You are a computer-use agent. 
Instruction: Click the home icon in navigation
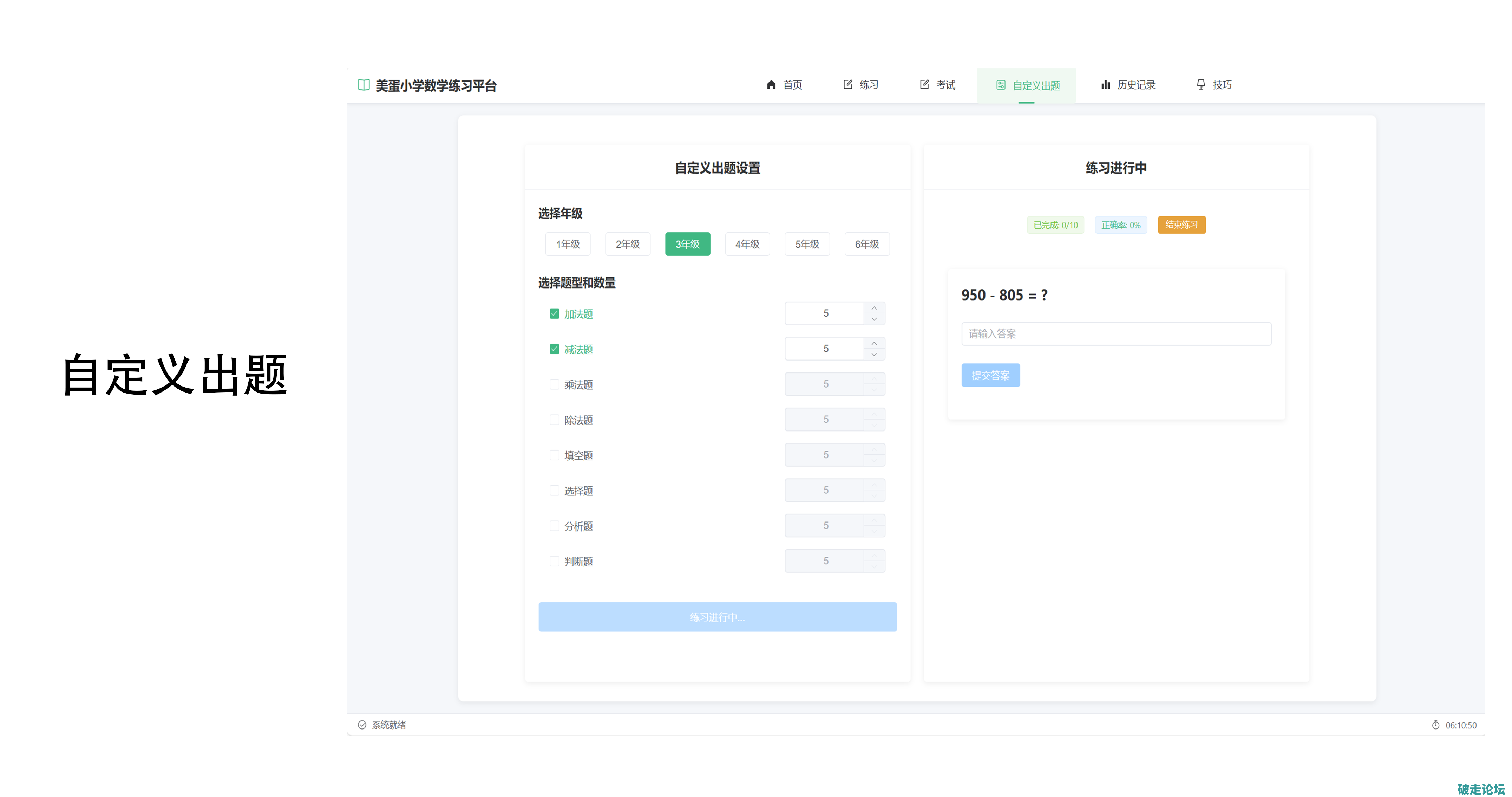tap(771, 85)
